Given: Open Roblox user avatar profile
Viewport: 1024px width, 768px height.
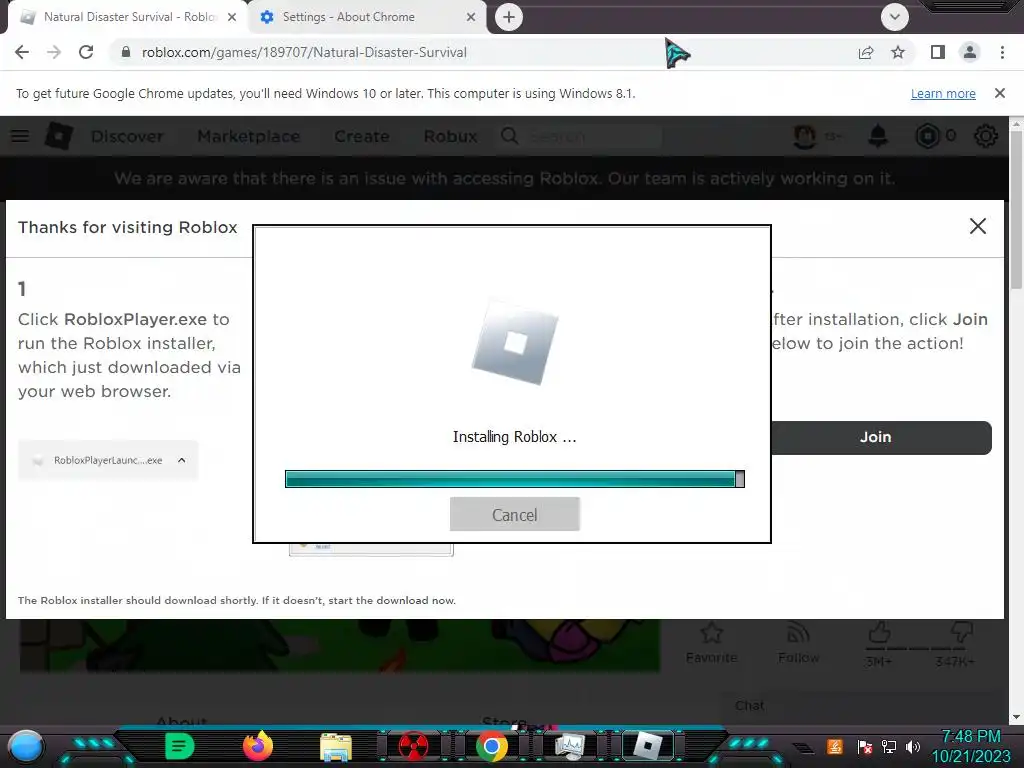Looking at the screenshot, I should click(x=805, y=136).
